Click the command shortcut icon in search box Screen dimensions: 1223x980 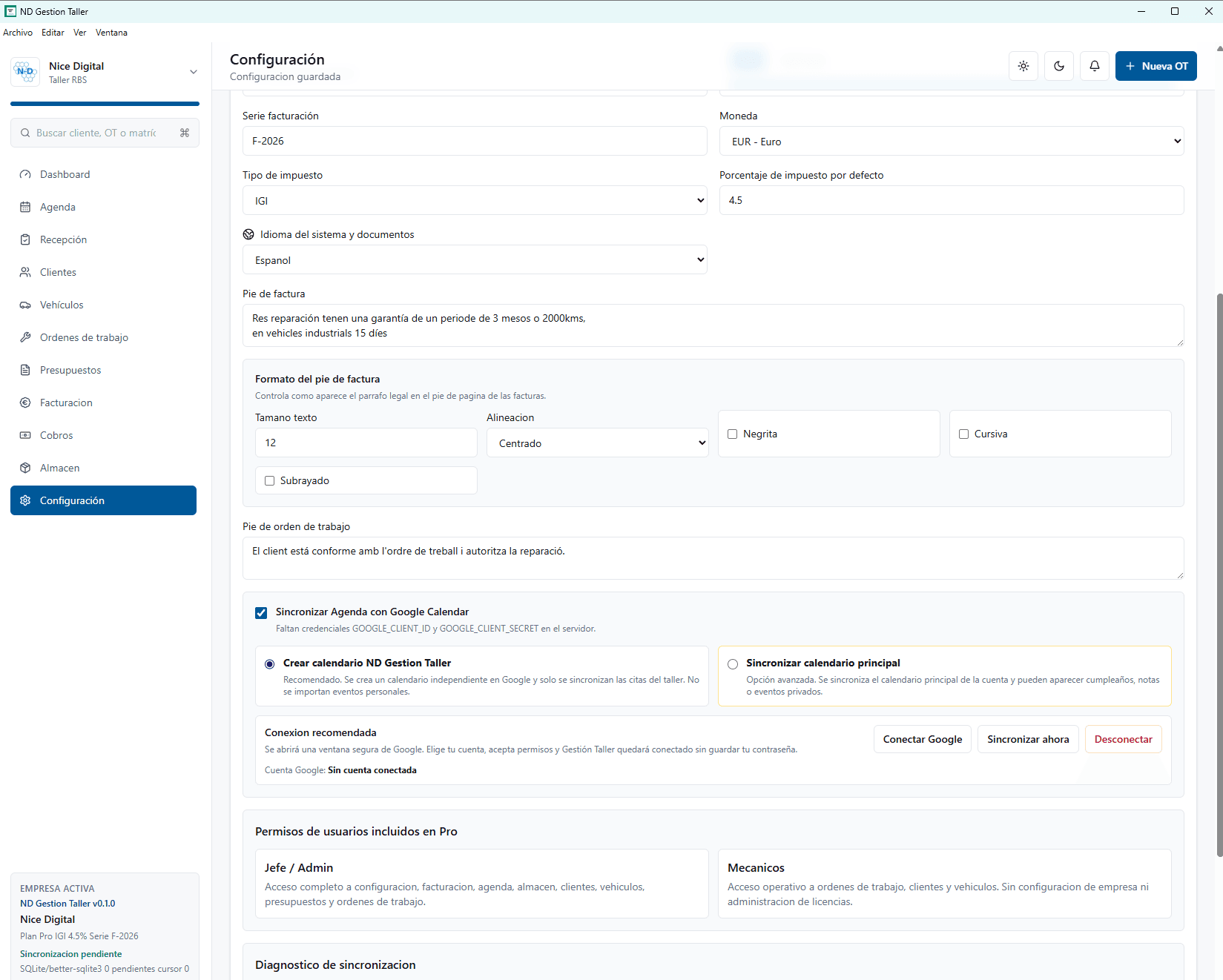coord(185,133)
